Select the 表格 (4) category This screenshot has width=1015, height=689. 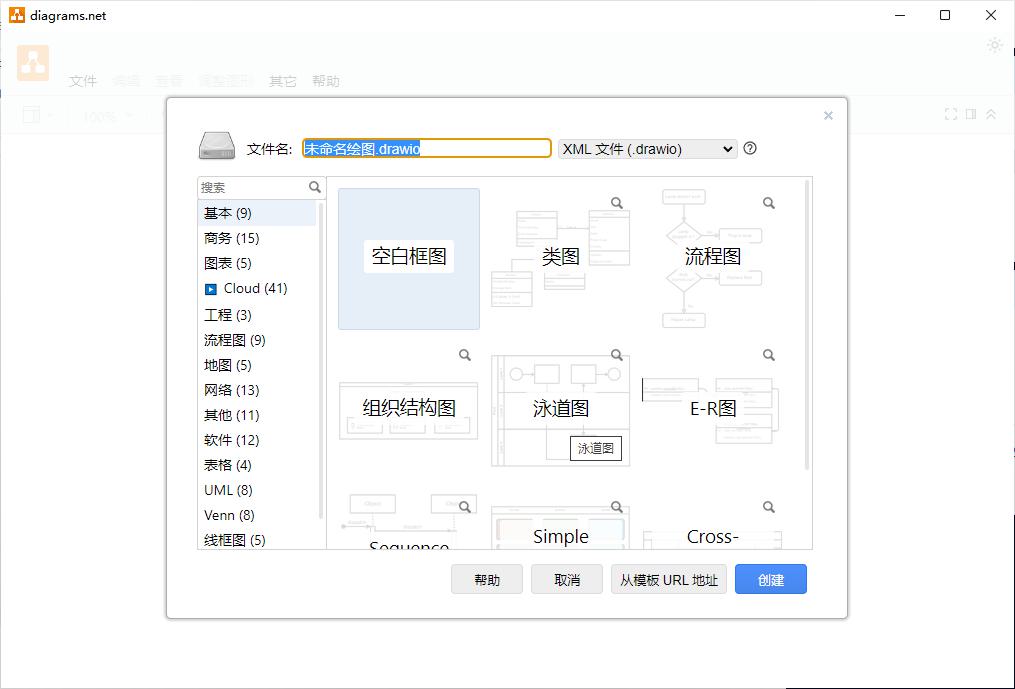257,466
